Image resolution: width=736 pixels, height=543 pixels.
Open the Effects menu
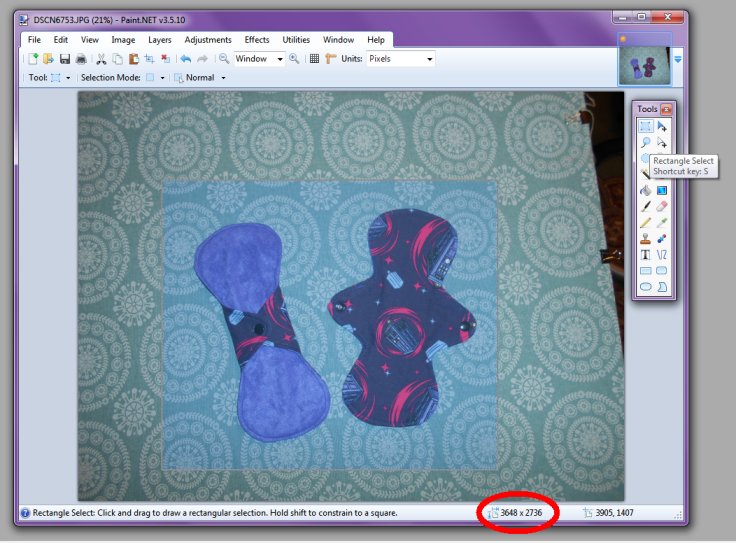pyautogui.click(x=257, y=40)
